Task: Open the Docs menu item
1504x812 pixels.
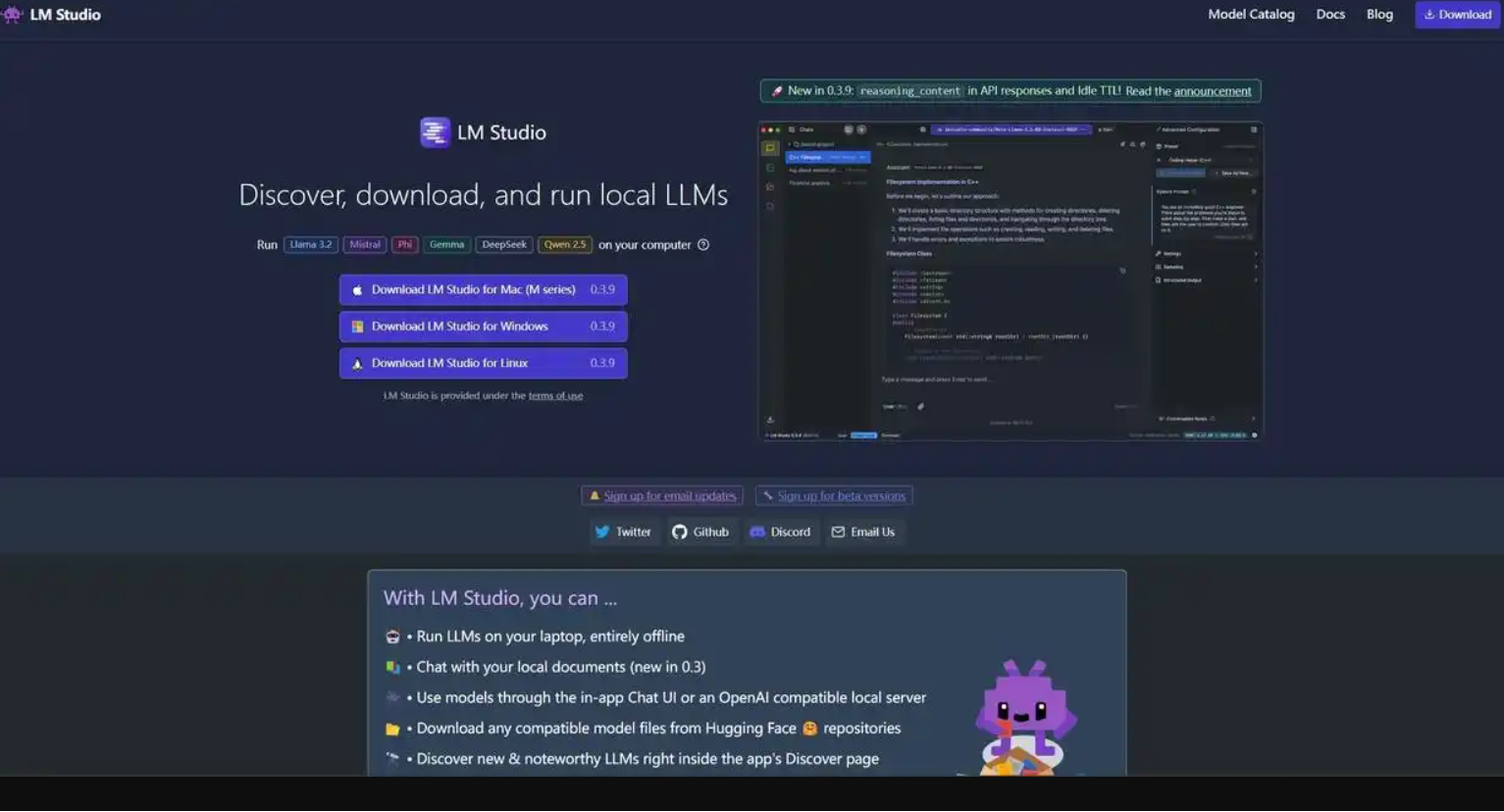Action: coord(1330,15)
